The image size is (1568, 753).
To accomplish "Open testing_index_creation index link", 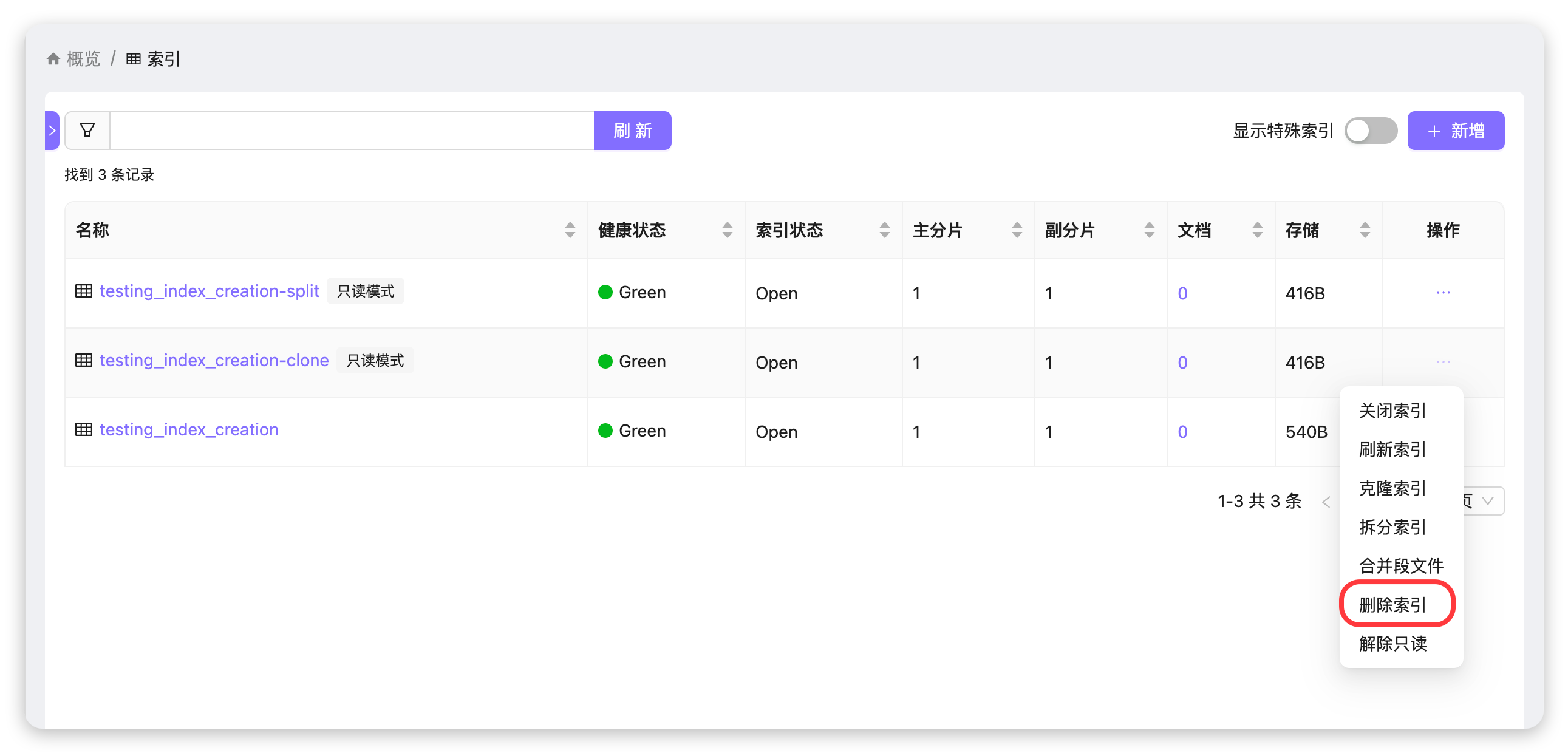I will click(189, 430).
